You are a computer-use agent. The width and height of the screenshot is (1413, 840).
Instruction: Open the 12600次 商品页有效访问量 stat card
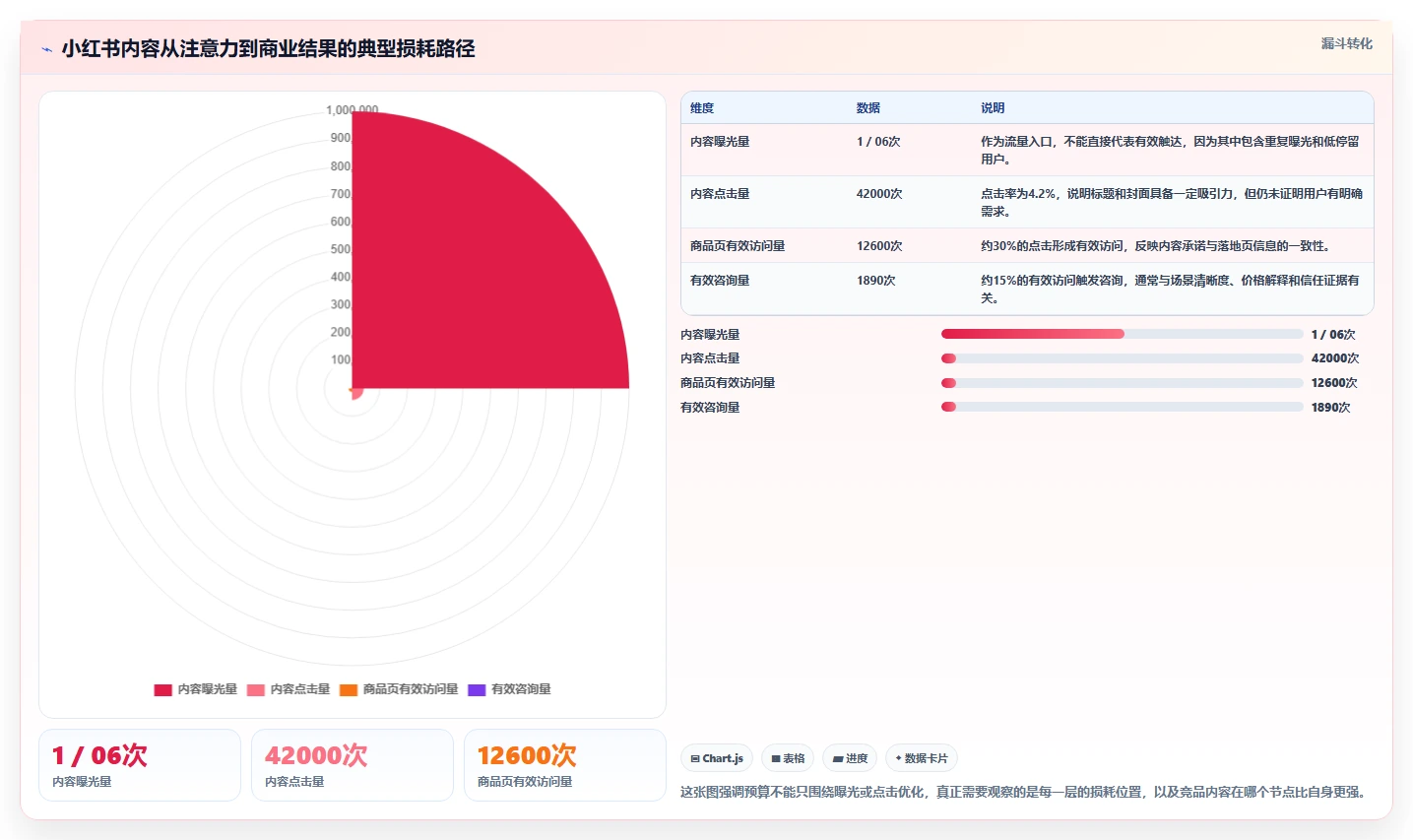tap(565, 765)
